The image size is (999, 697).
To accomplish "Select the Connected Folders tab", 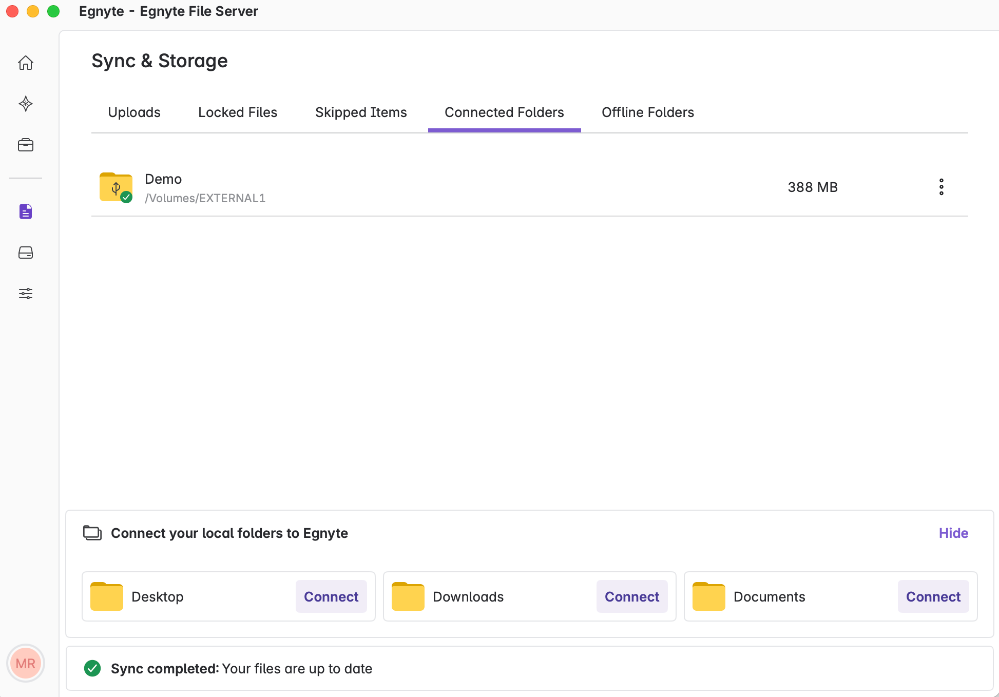I will coord(504,112).
